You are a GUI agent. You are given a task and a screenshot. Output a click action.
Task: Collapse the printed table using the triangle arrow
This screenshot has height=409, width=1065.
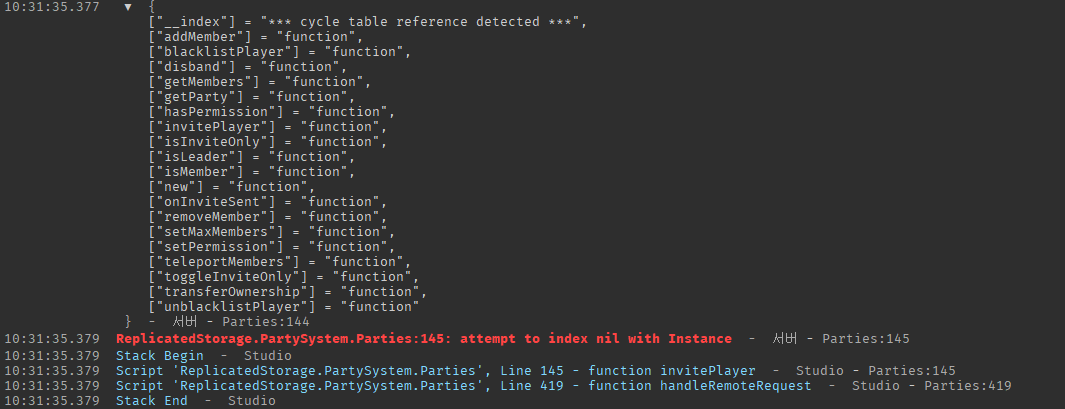pyautogui.click(x=128, y=7)
